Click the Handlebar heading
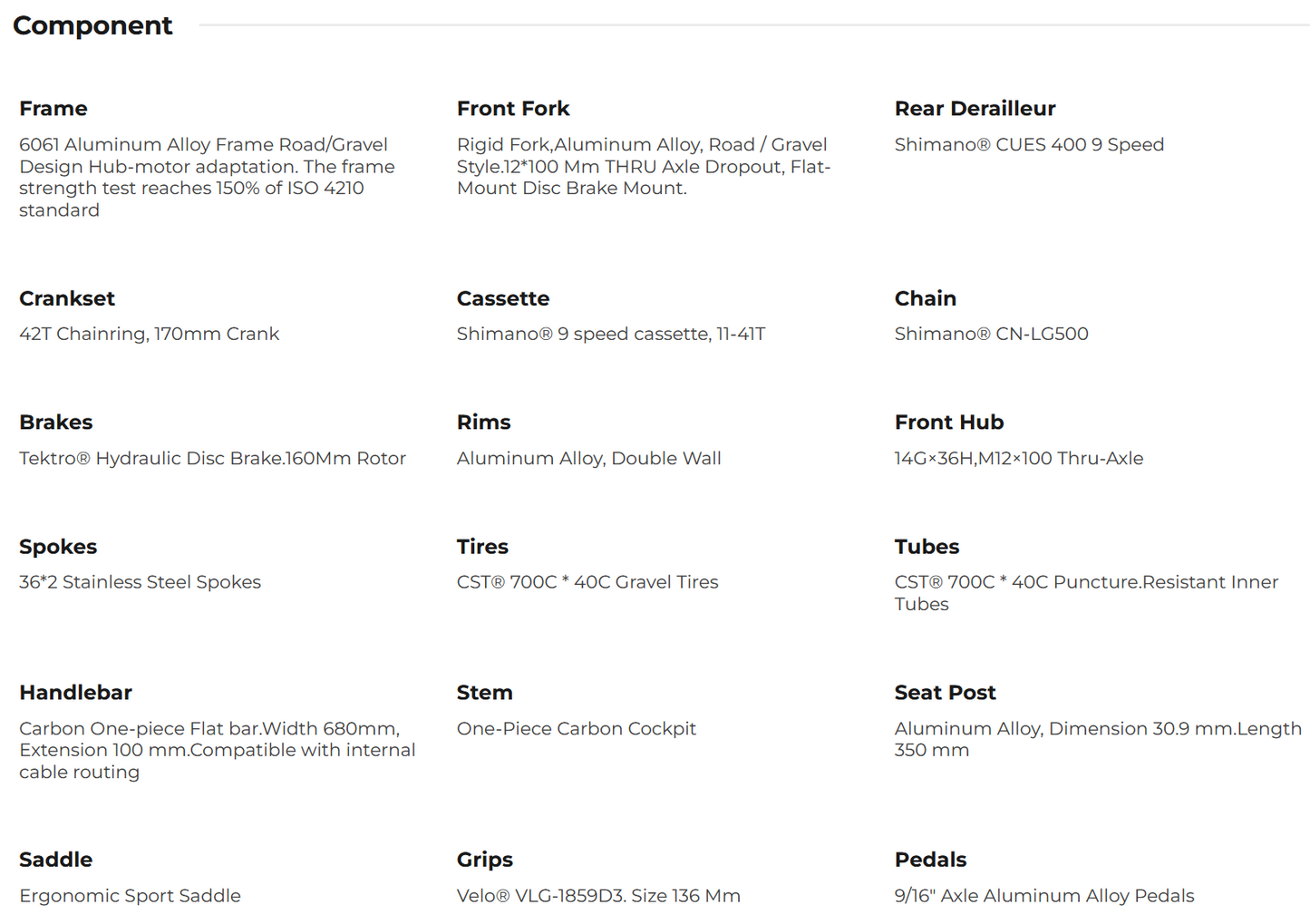This screenshot has width=1310, height=924. click(x=76, y=693)
